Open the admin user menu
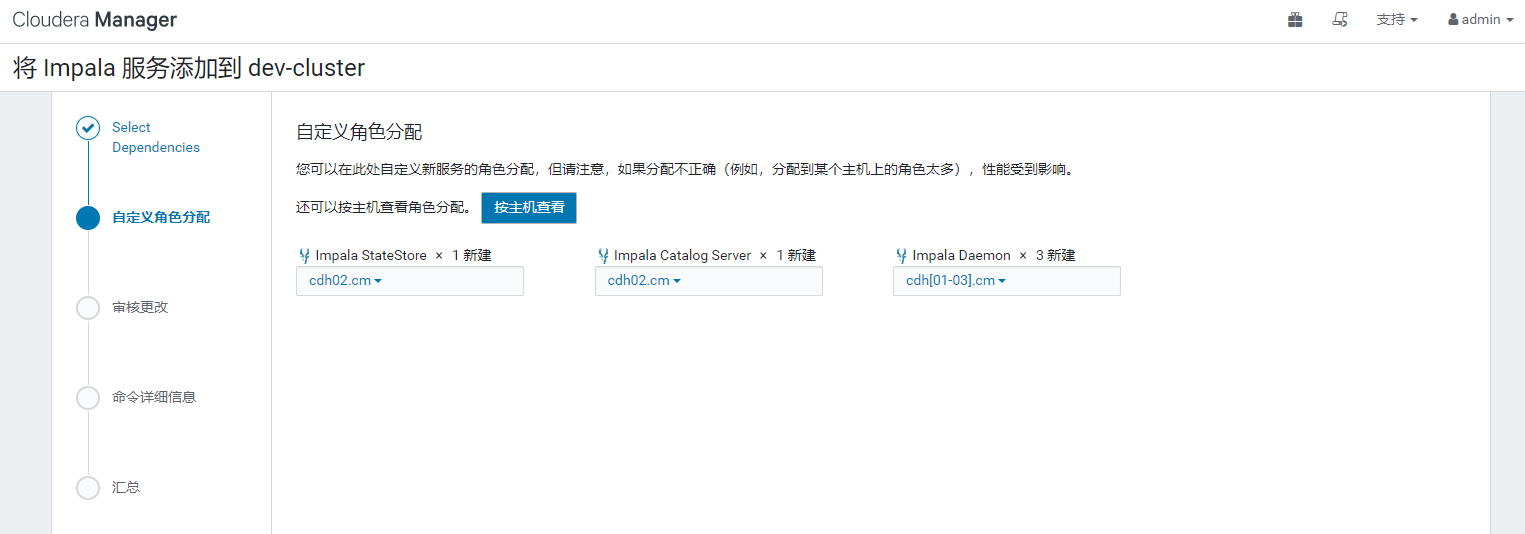 [x=1480, y=20]
